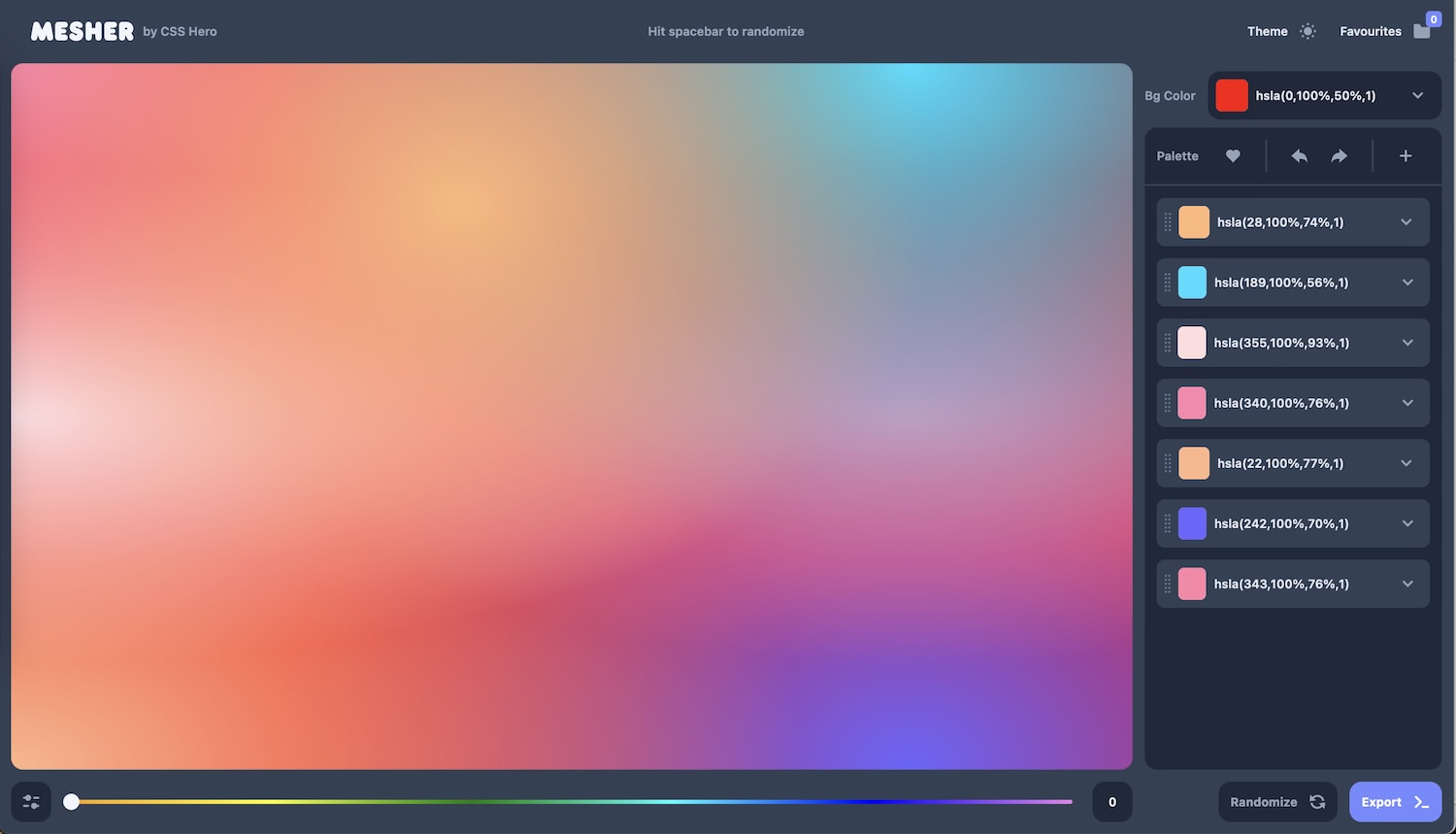This screenshot has width=1456, height=834.
Task: Click the Export button
Action: coord(1395,802)
